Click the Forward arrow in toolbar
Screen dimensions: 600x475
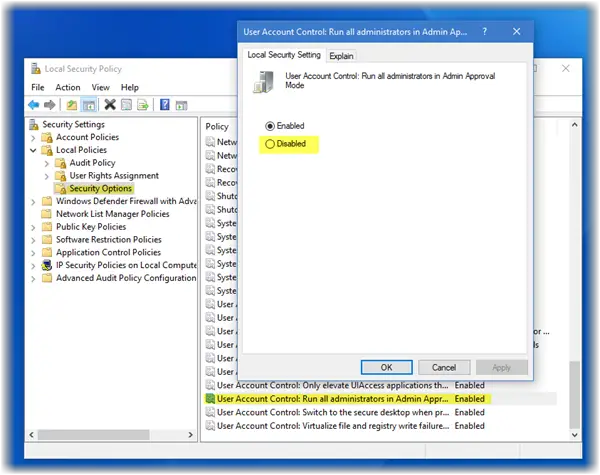click(x=50, y=104)
